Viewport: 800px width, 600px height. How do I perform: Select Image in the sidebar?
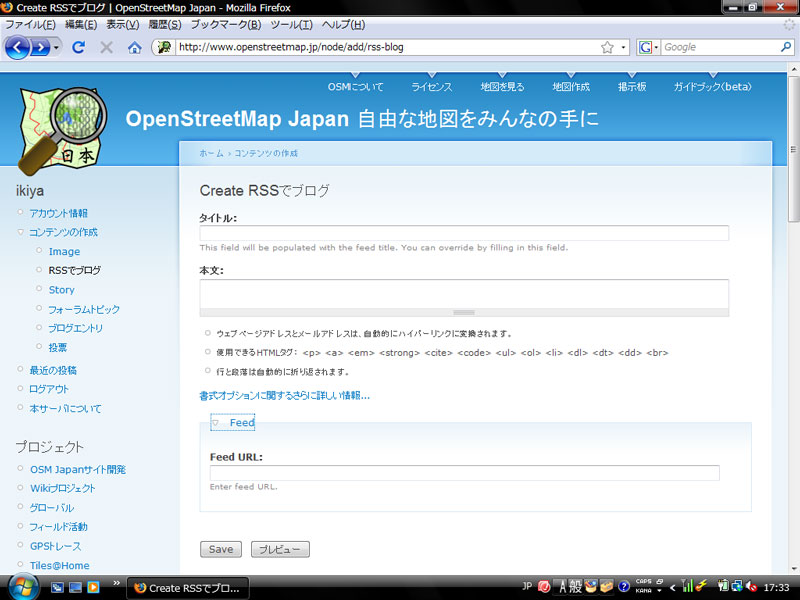(64, 252)
